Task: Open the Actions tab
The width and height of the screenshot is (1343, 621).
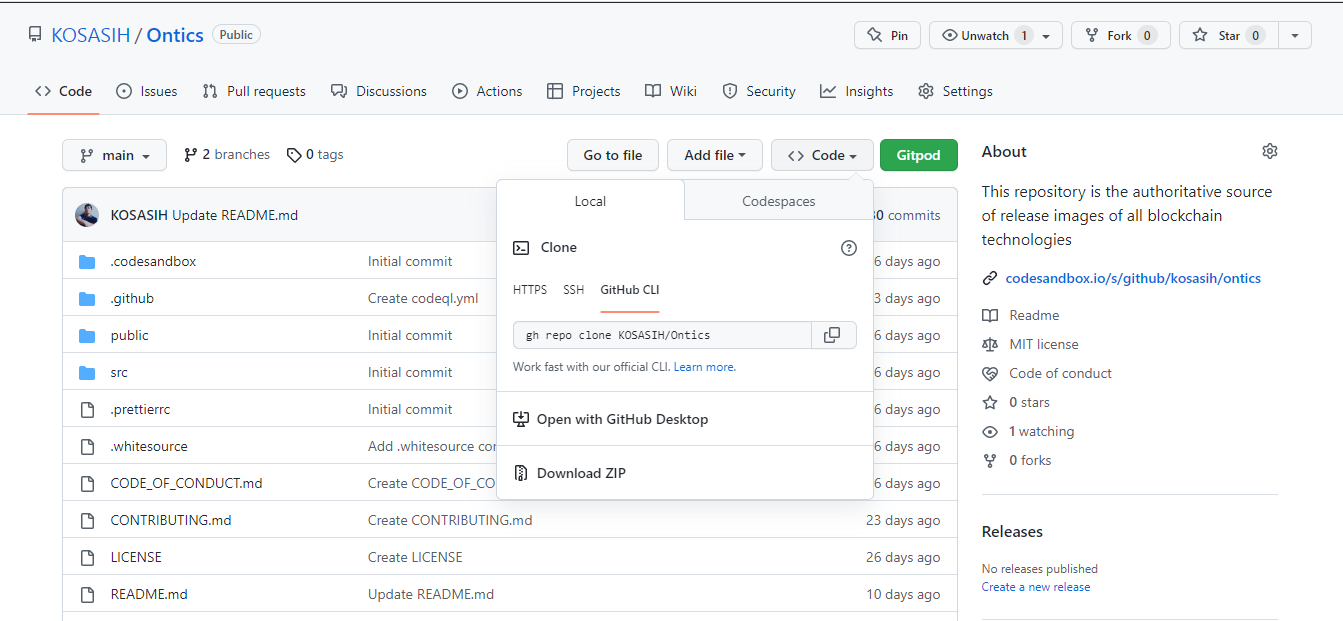Action: coord(487,91)
